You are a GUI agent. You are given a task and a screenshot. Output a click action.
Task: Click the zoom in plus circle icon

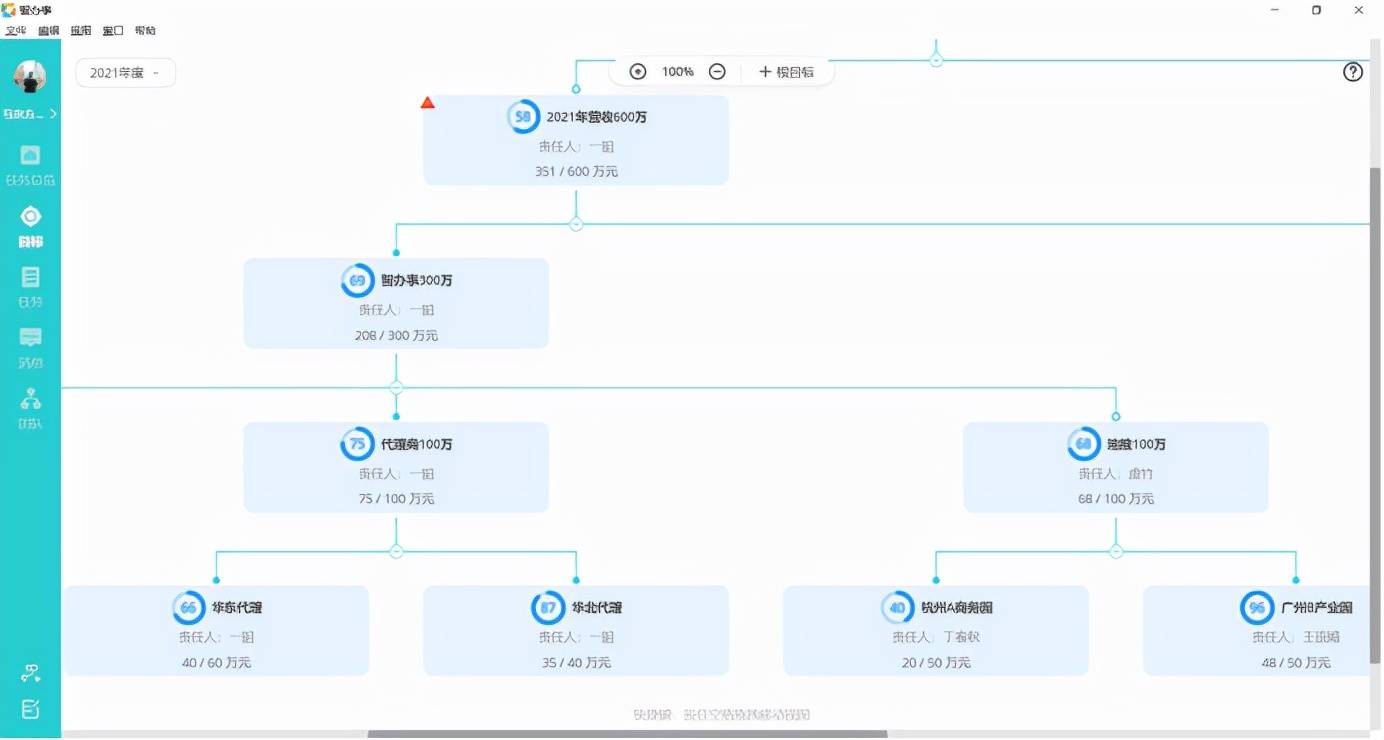pos(638,72)
